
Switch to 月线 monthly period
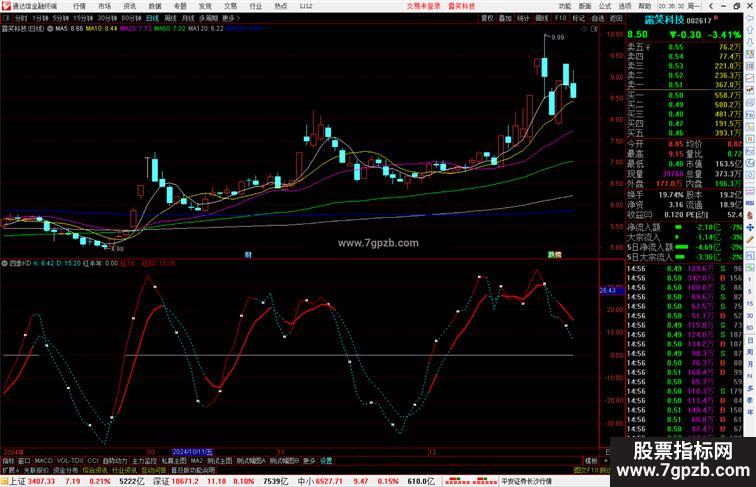coord(188,18)
